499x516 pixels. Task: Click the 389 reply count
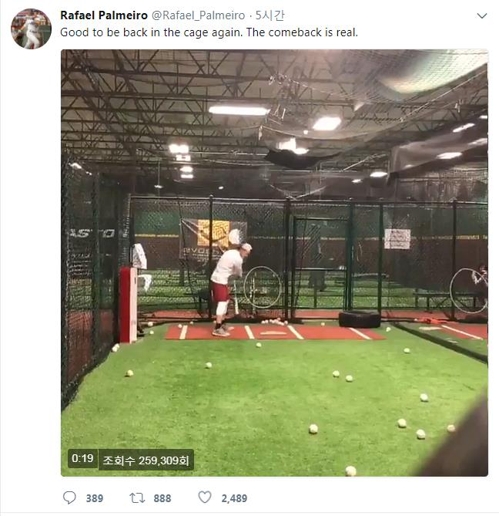click(94, 498)
